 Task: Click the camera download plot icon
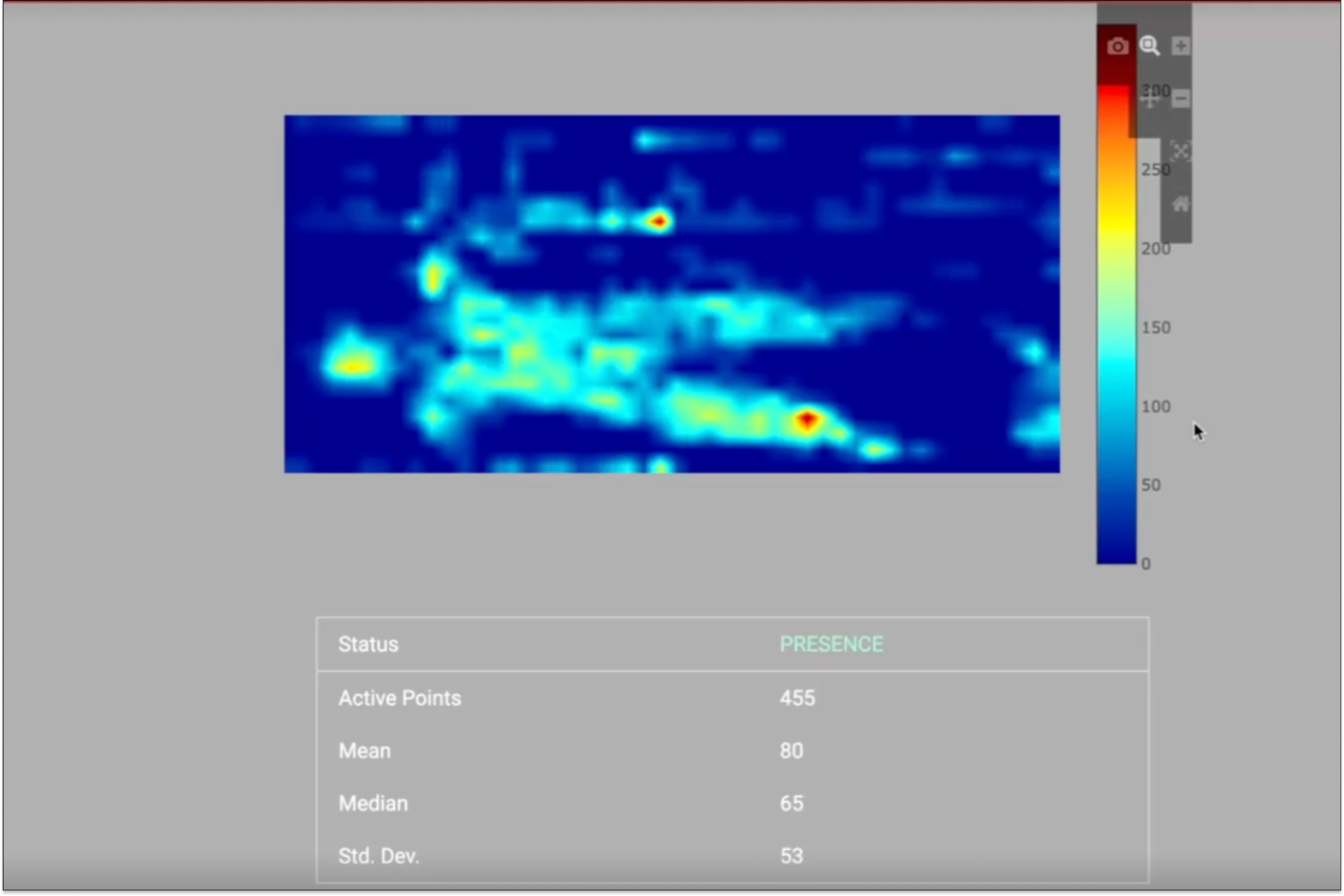pyautogui.click(x=1117, y=46)
